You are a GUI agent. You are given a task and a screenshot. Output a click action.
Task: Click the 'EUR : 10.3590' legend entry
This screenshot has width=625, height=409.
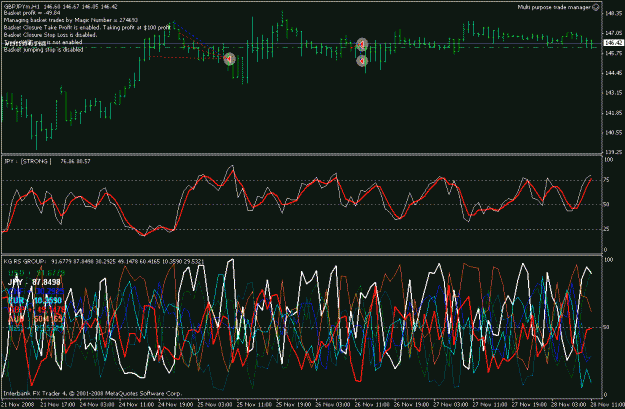35,301
